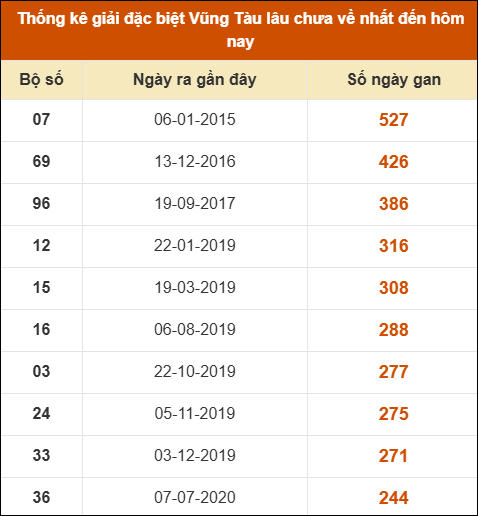Click number 15 in Bộ số column
Screen dimensions: 478x516
pyautogui.click(x=41, y=287)
